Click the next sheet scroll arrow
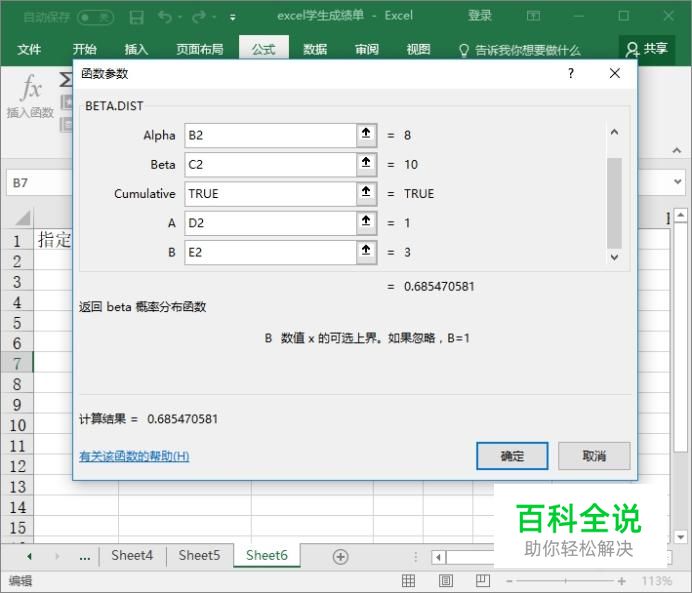This screenshot has width=692, height=593. [57, 556]
